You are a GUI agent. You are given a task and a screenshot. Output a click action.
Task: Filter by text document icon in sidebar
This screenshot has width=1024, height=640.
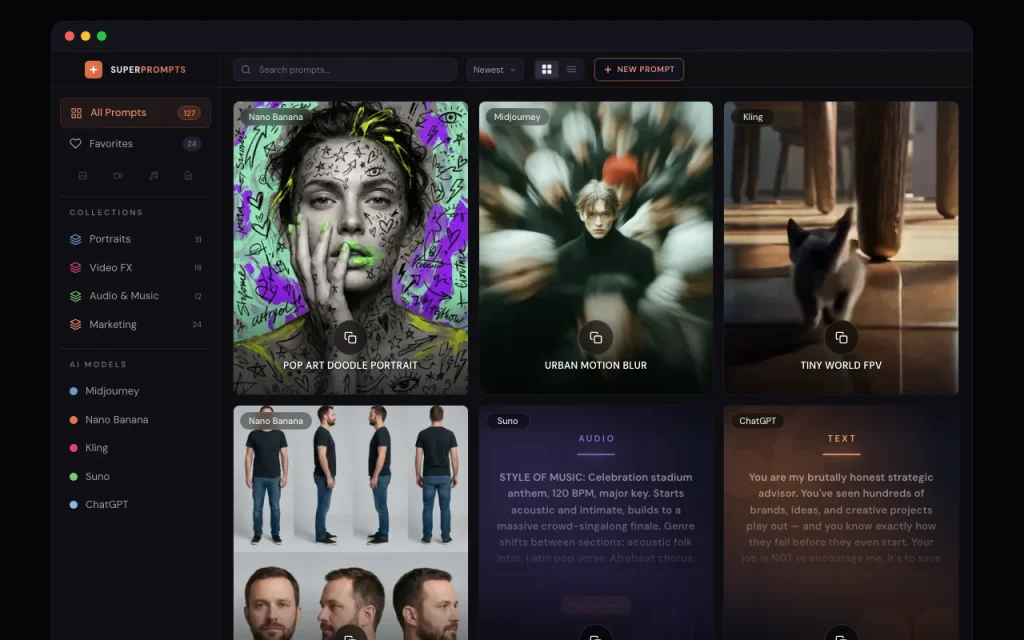(188, 176)
